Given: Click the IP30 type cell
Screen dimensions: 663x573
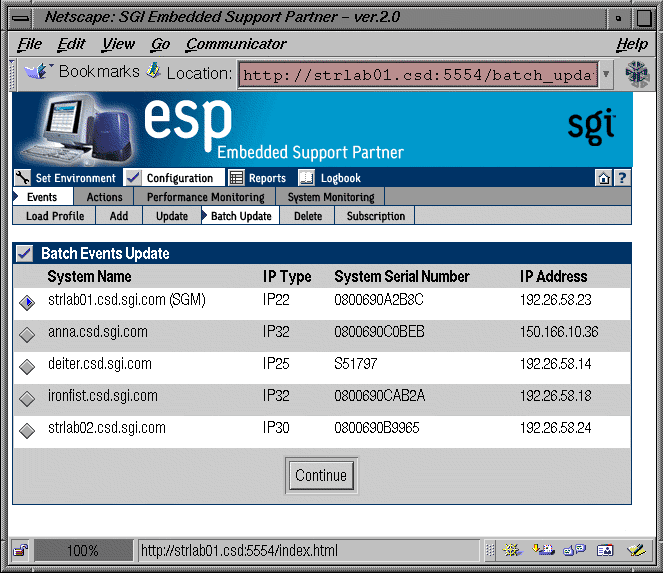Looking at the screenshot, I should point(276,428).
